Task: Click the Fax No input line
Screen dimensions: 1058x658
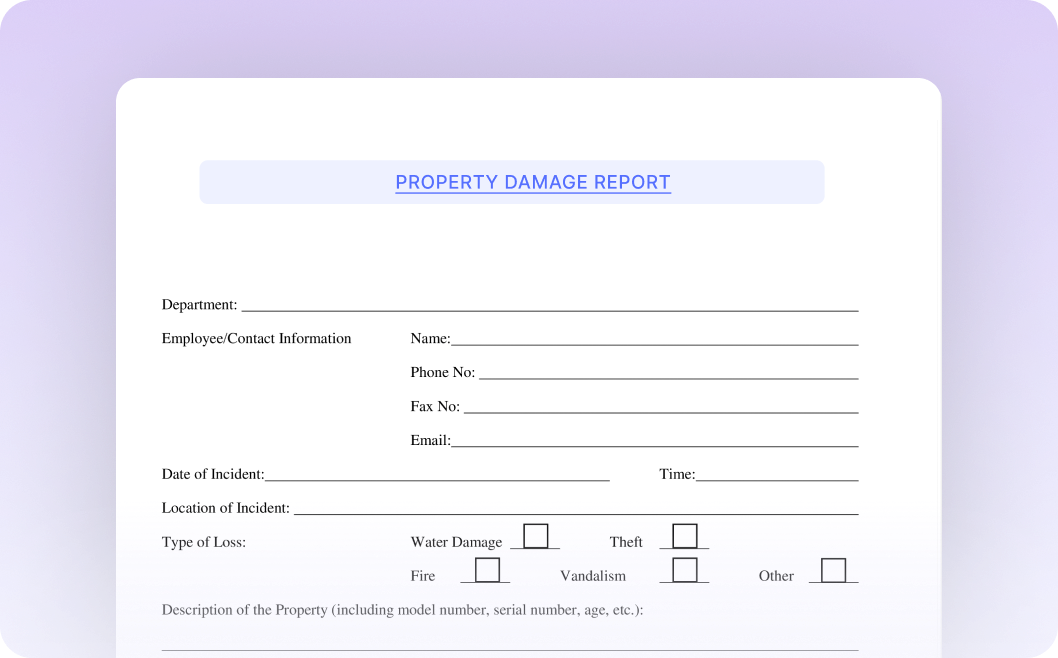Action: [x=660, y=407]
